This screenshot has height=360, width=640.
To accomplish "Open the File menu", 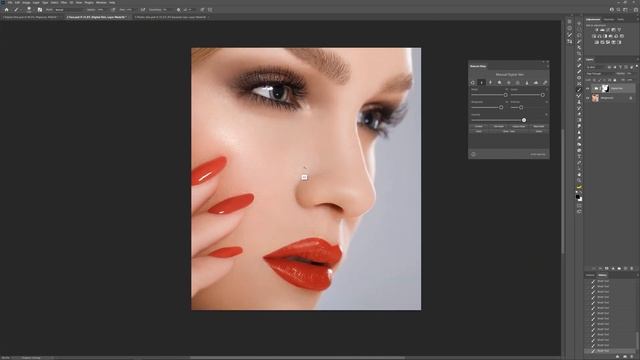I will click(10, 2).
